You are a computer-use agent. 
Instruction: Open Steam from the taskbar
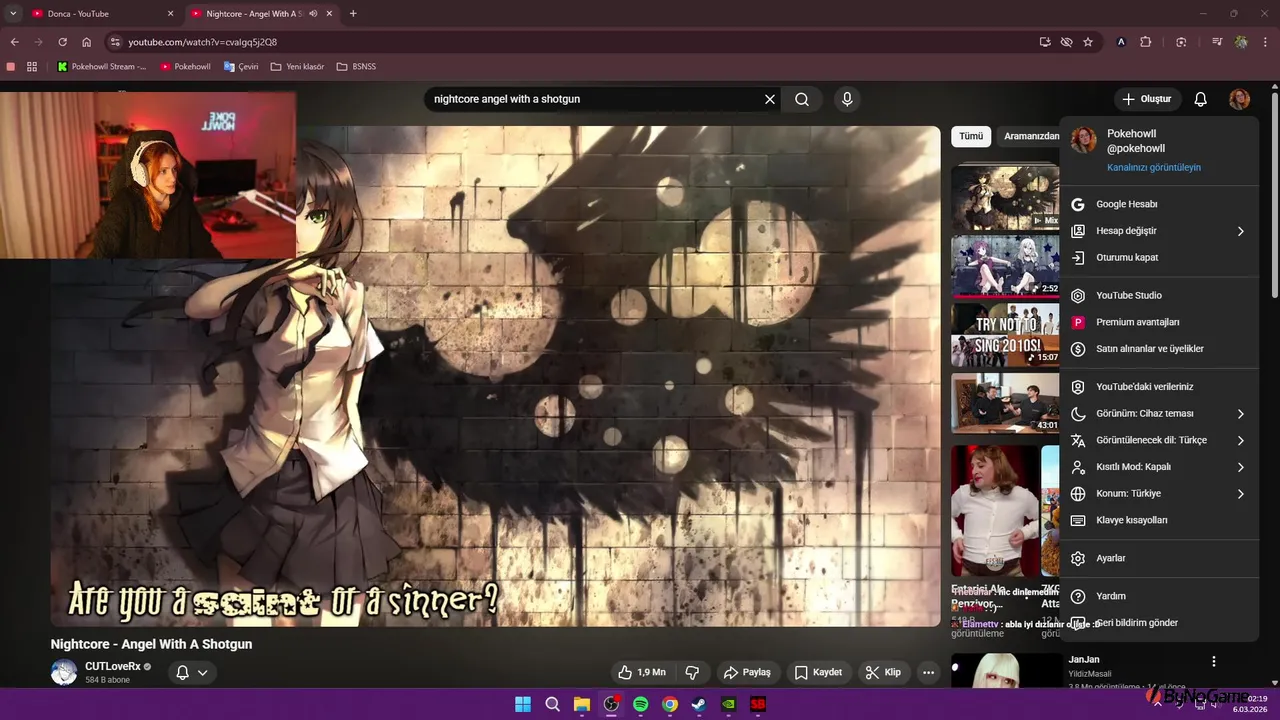click(699, 704)
